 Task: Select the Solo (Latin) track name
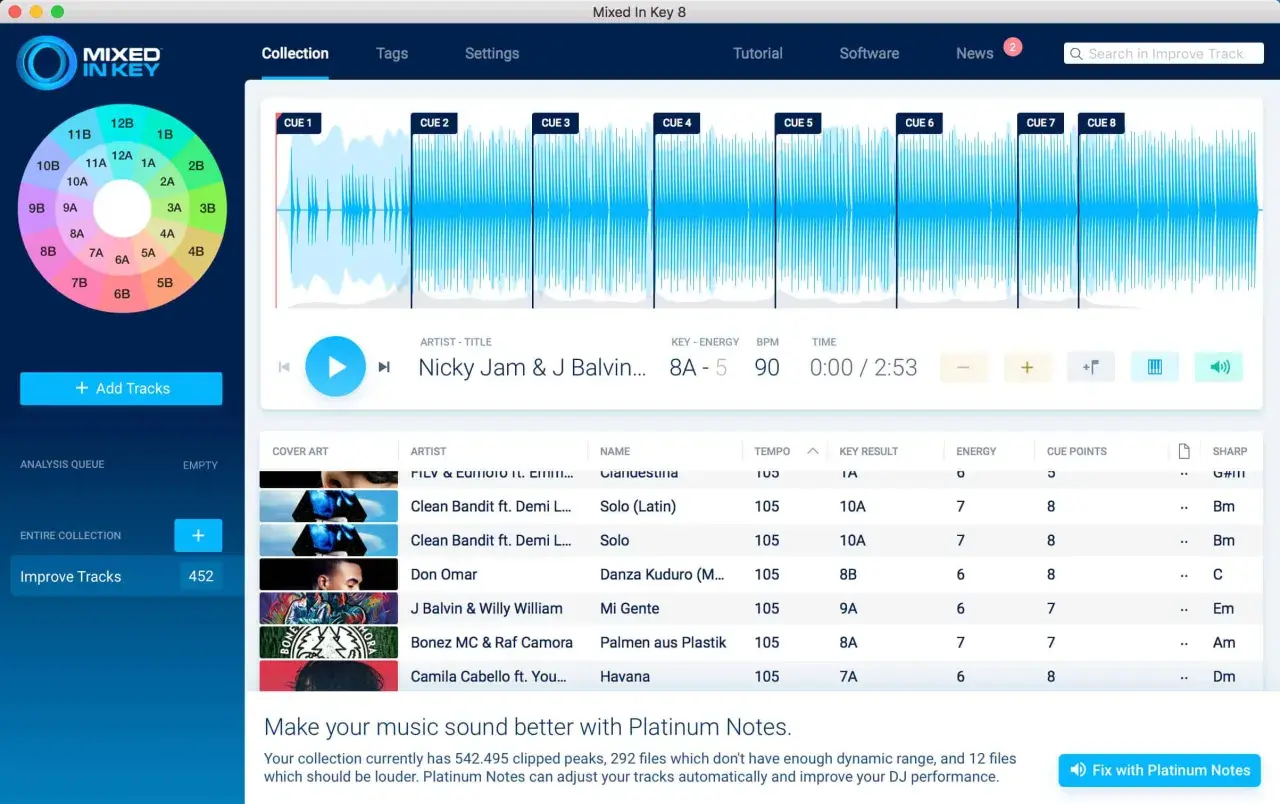tap(638, 506)
